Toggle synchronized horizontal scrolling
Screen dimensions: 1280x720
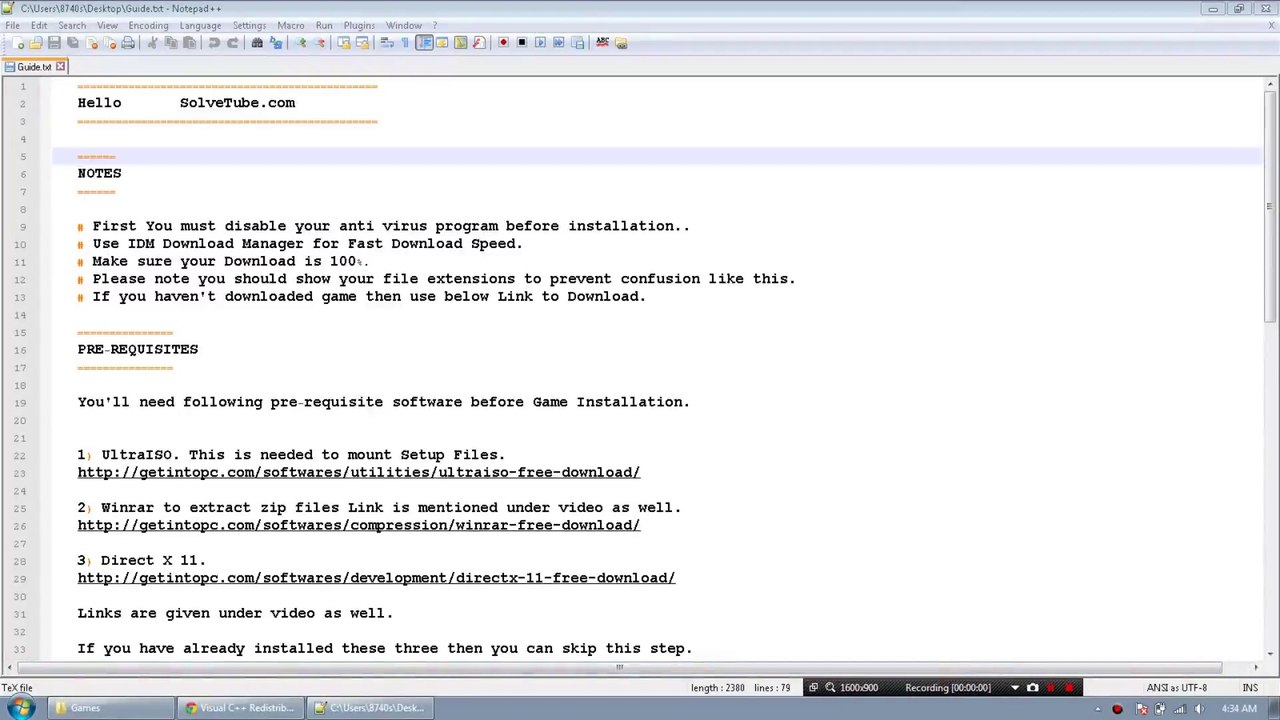click(x=362, y=43)
